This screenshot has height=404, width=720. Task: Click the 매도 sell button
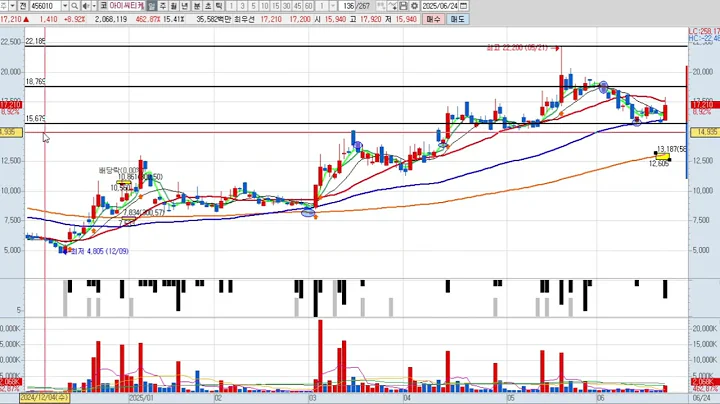pos(457,19)
